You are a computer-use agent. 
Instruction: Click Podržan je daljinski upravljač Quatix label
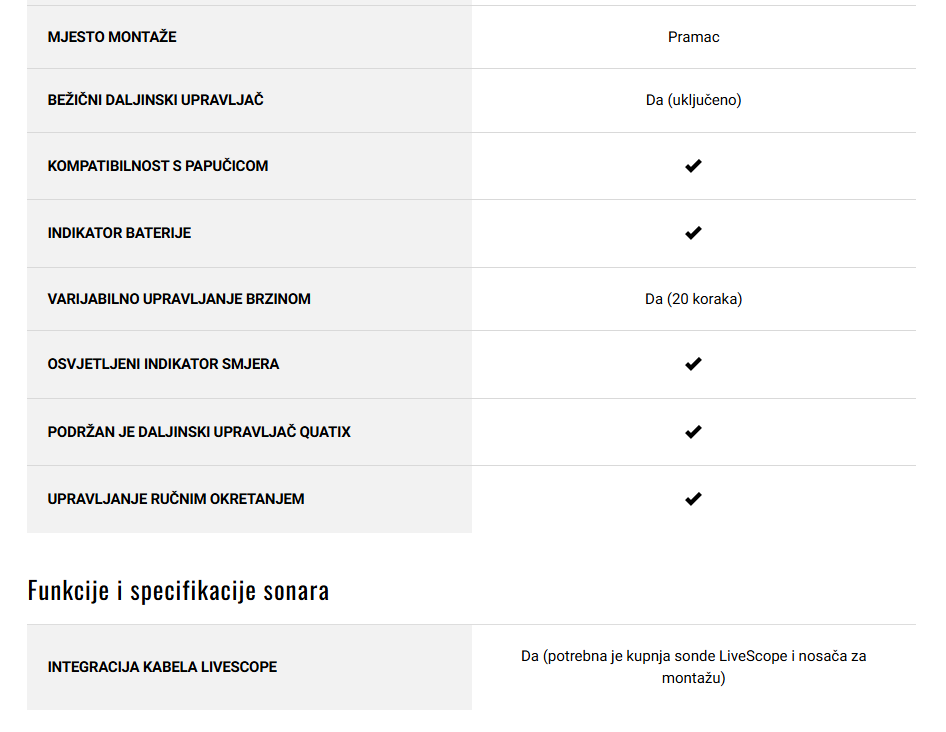(199, 431)
